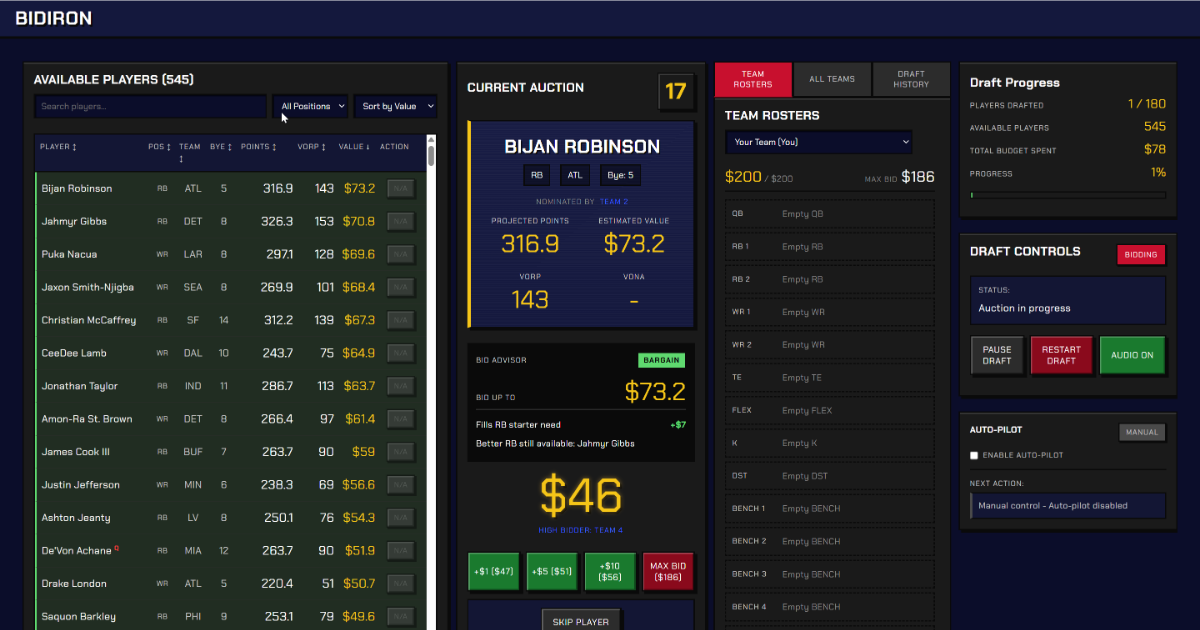The image size is (1200, 630).
Task: Click the BENCH 1 empty roster slot
Action: point(829,508)
